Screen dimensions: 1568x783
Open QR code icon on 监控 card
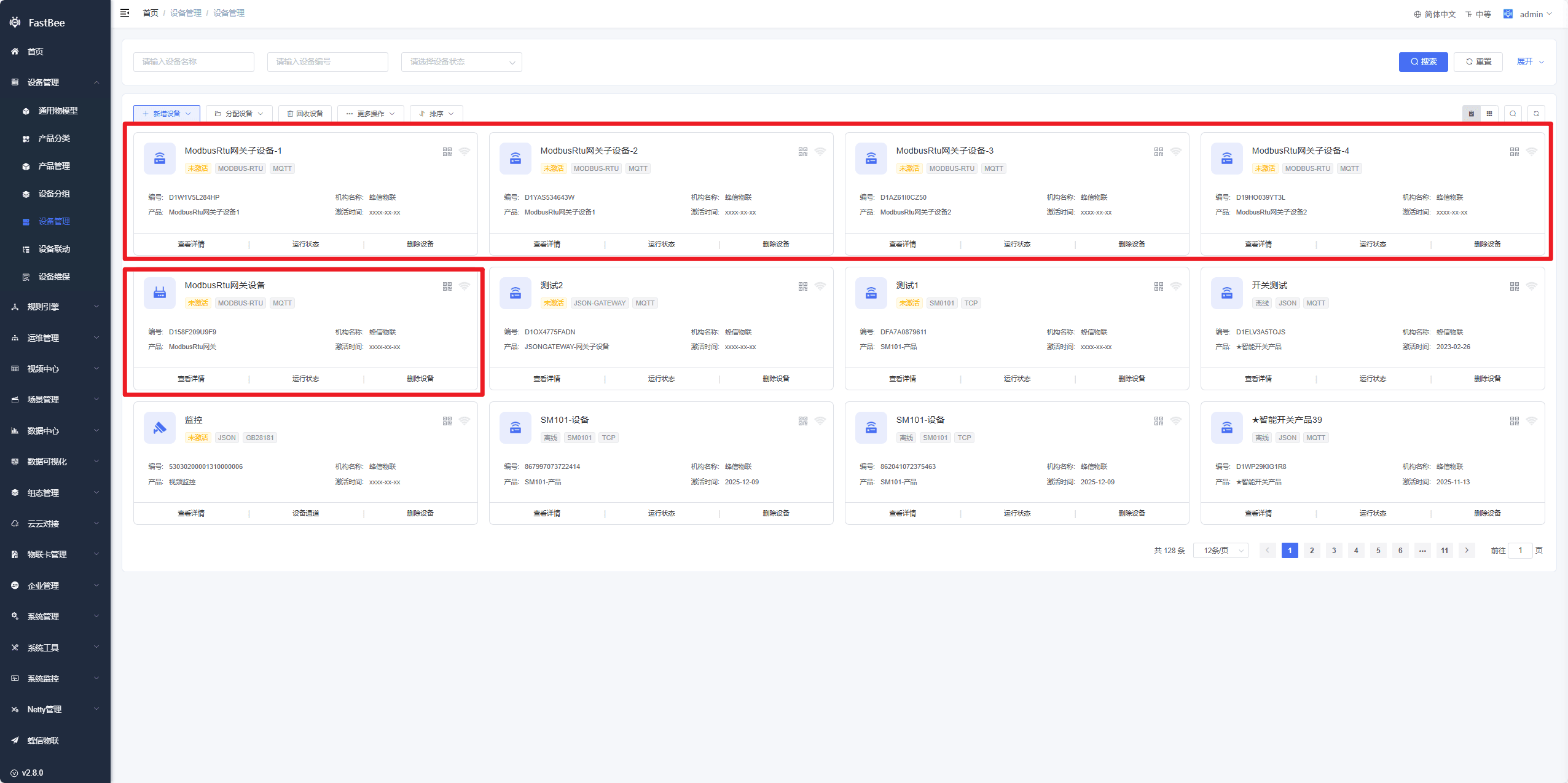pos(447,421)
